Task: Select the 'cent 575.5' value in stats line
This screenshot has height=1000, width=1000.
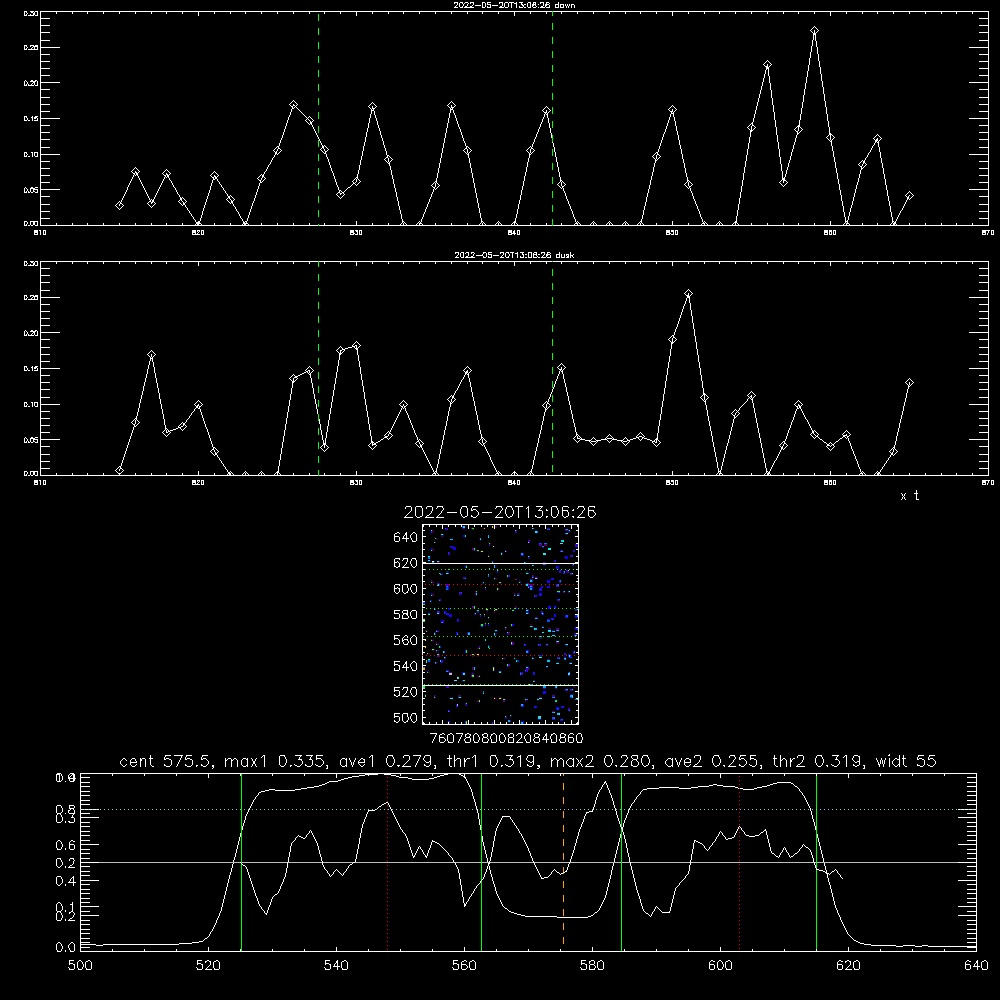Action: click(x=166, y=761)
